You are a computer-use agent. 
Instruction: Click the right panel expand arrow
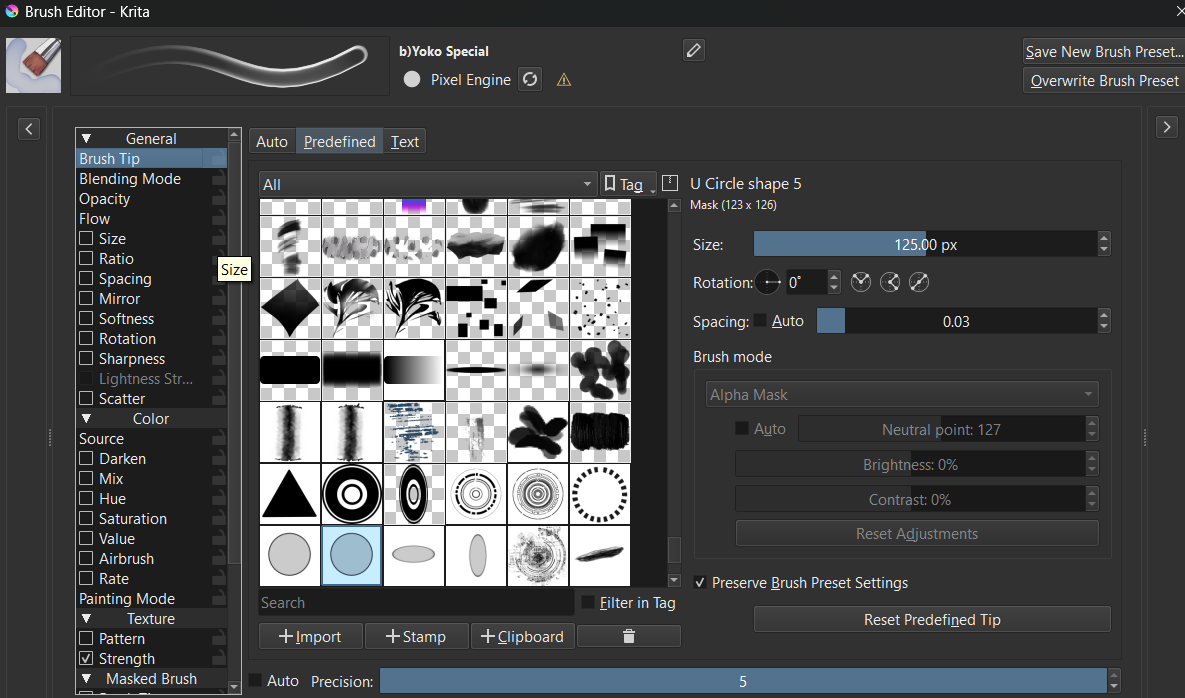click(1167, 126)
